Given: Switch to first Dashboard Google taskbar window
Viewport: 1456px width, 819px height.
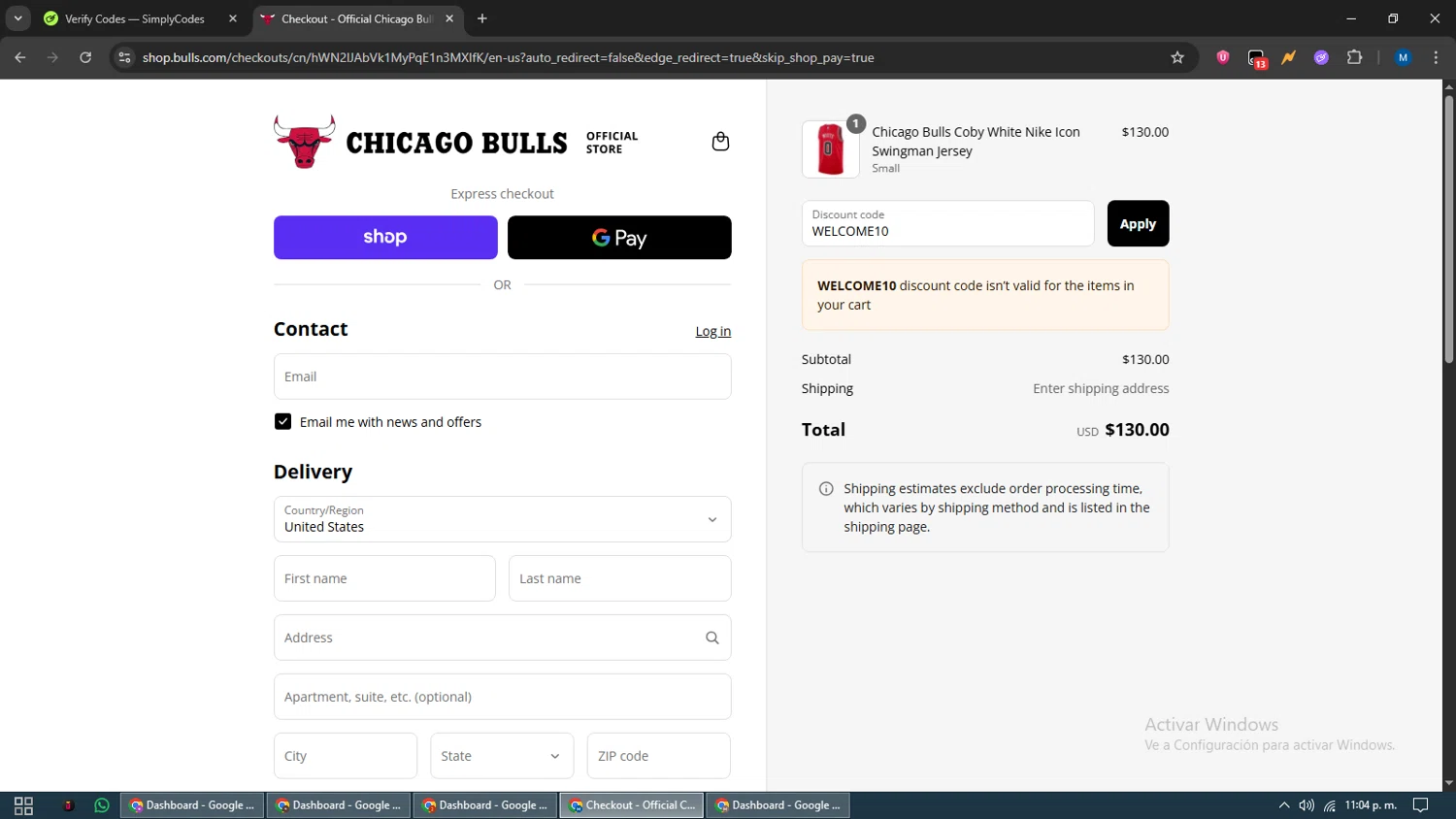Looking at the screenshot, I should [x=192, y=805].
